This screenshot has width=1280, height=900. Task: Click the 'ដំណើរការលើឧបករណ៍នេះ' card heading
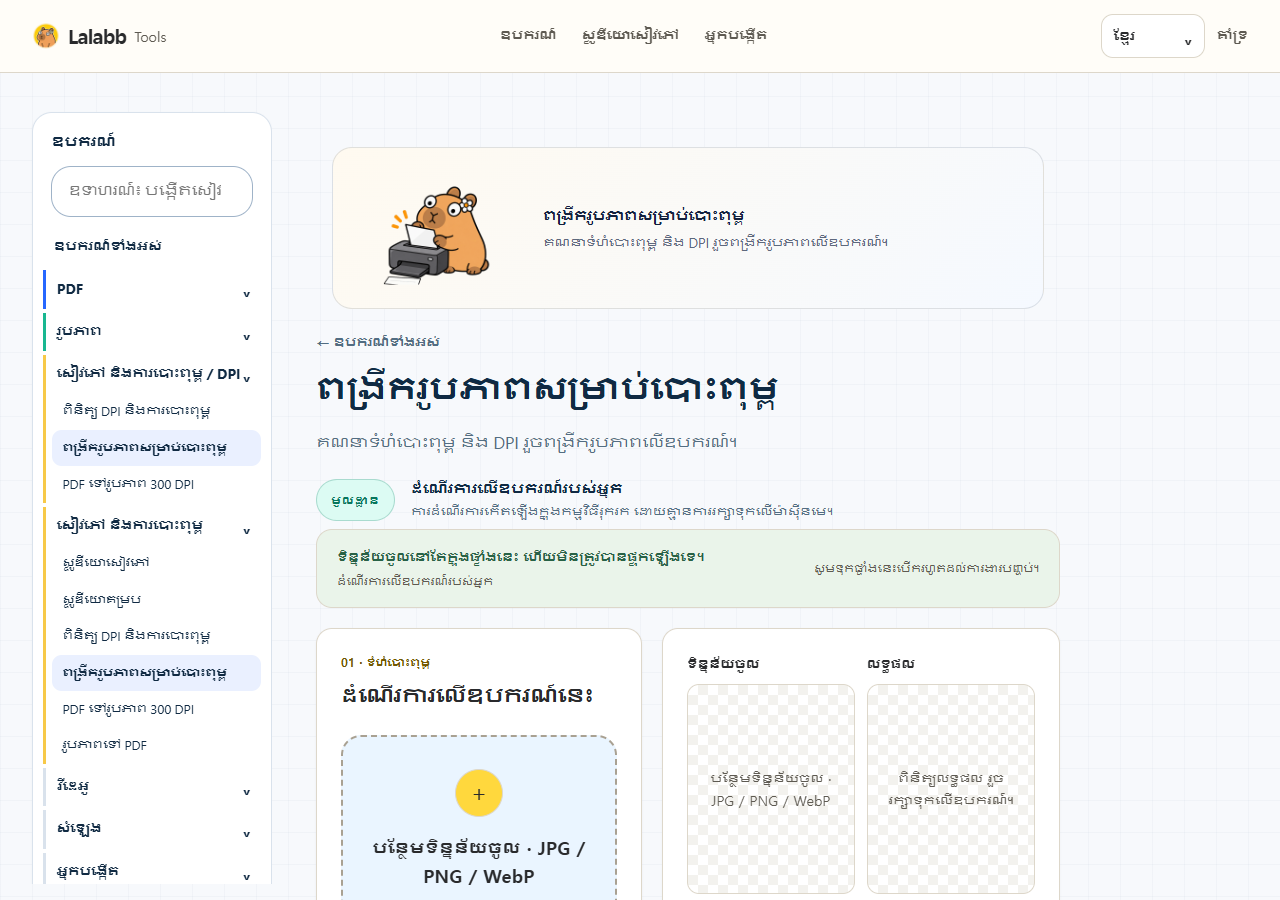(x=467, y=694)
